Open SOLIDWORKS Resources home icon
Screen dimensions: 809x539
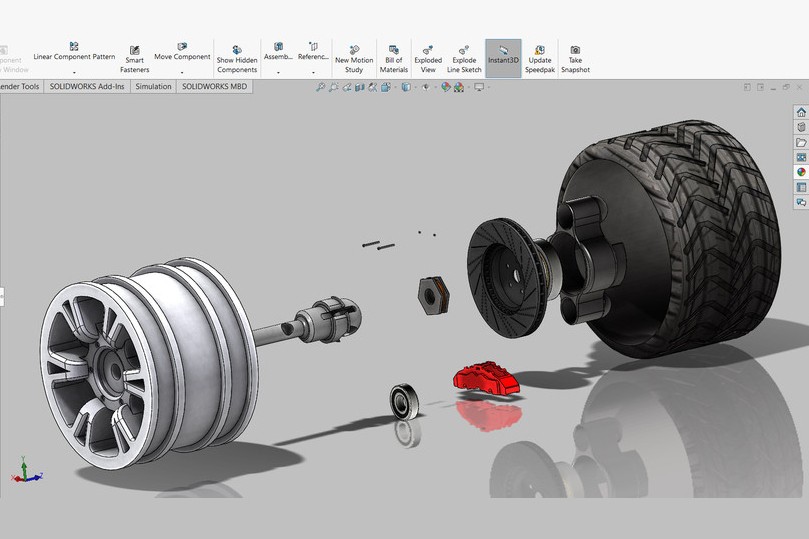coord(801,112)
